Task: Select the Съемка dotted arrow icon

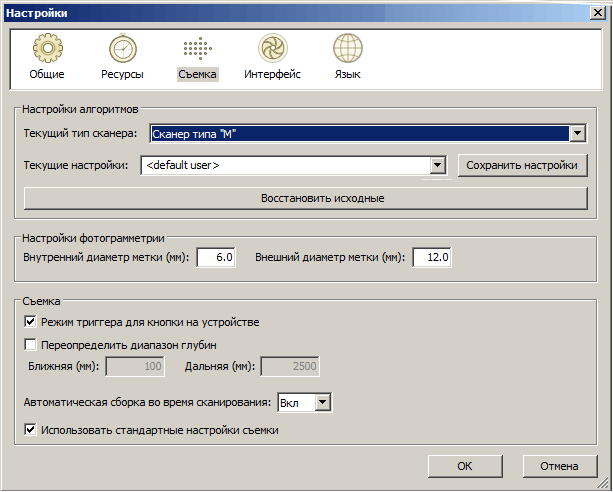Action: [x=197, y=48]
